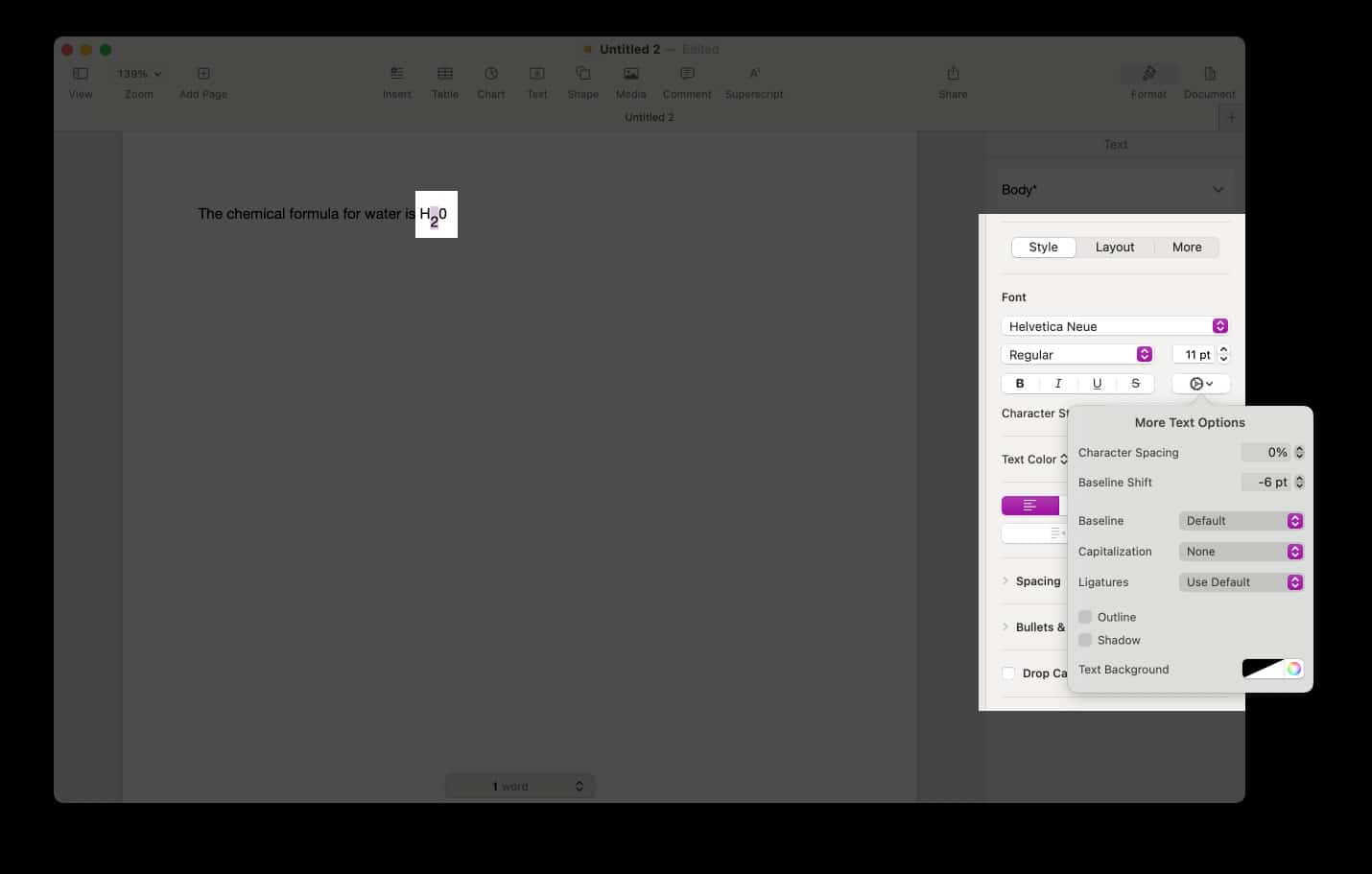Click the Text Background color well

(1263, 669)
